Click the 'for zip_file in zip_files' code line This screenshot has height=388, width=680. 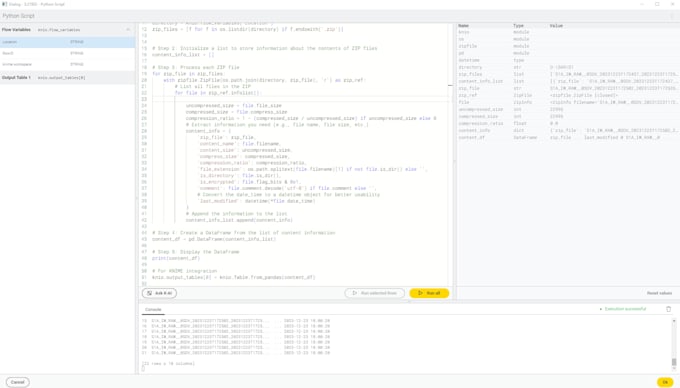pyautogui.click(x=188, y=74)
